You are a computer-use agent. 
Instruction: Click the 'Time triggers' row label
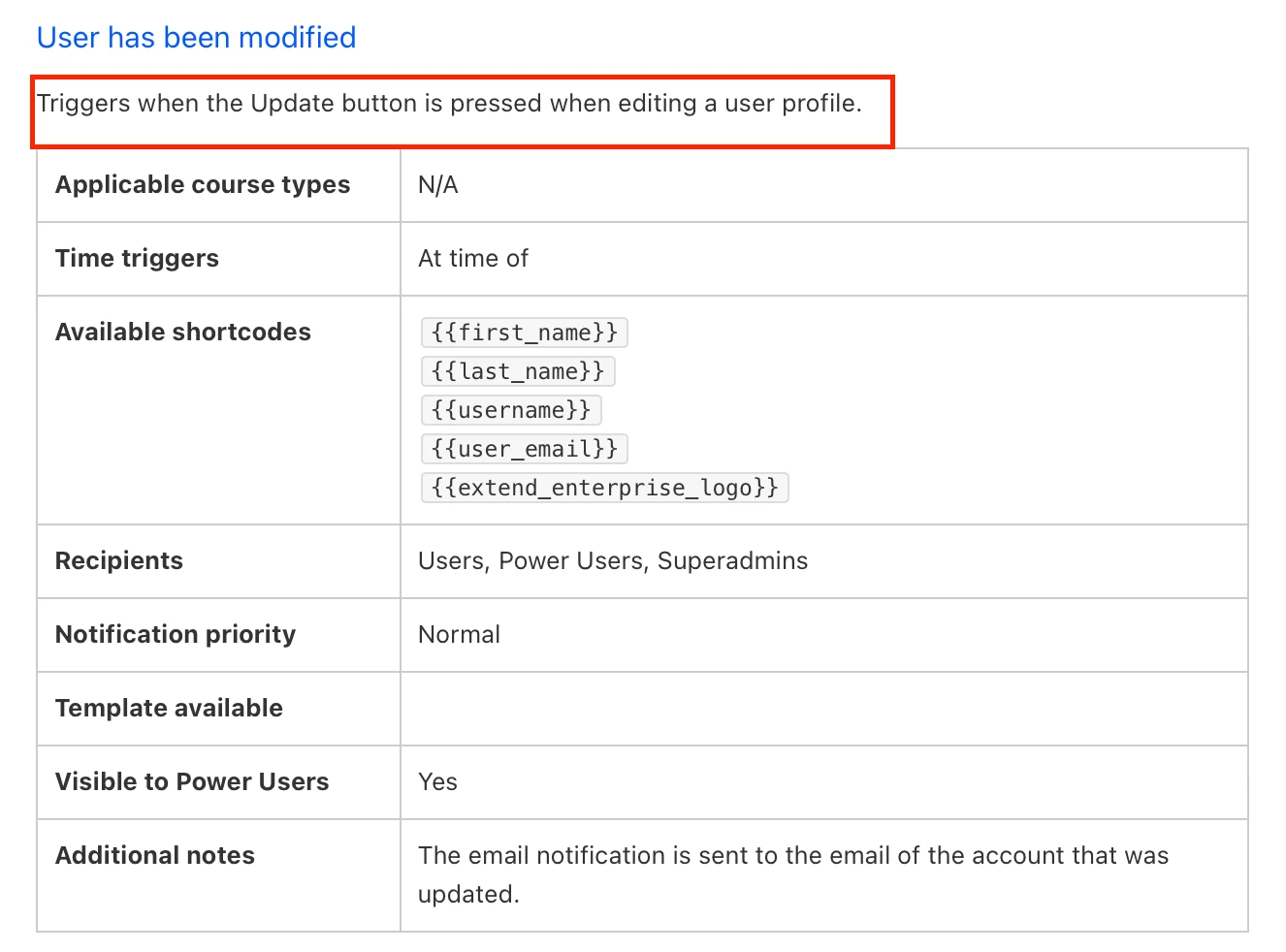[x=137, y=259]
